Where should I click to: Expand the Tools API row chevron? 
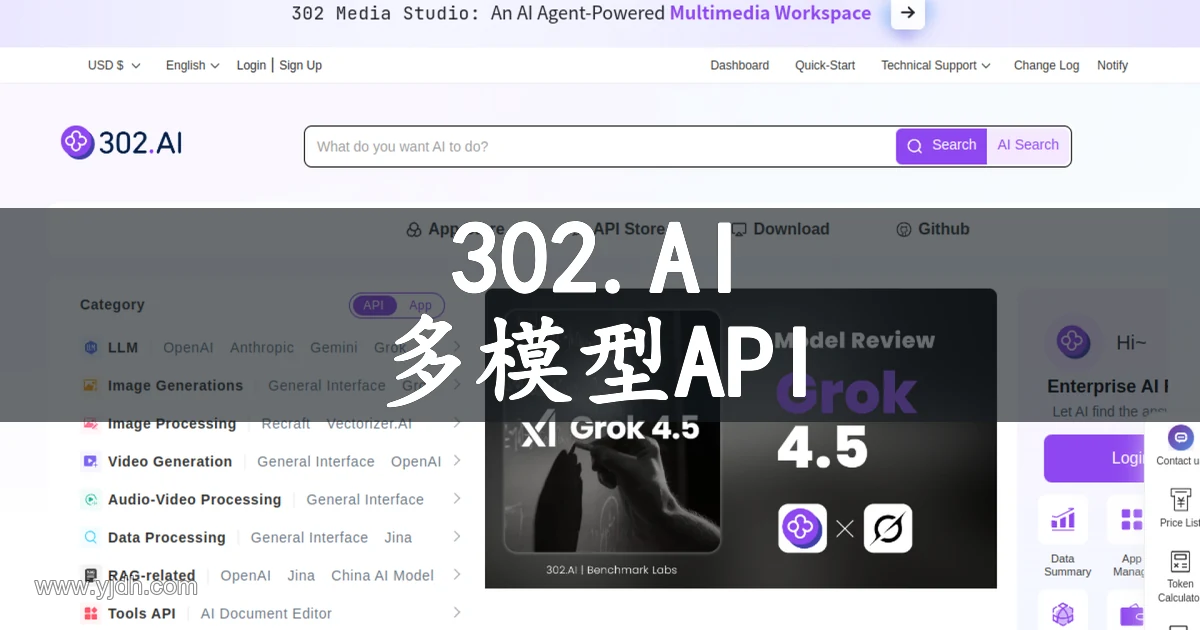456,613
